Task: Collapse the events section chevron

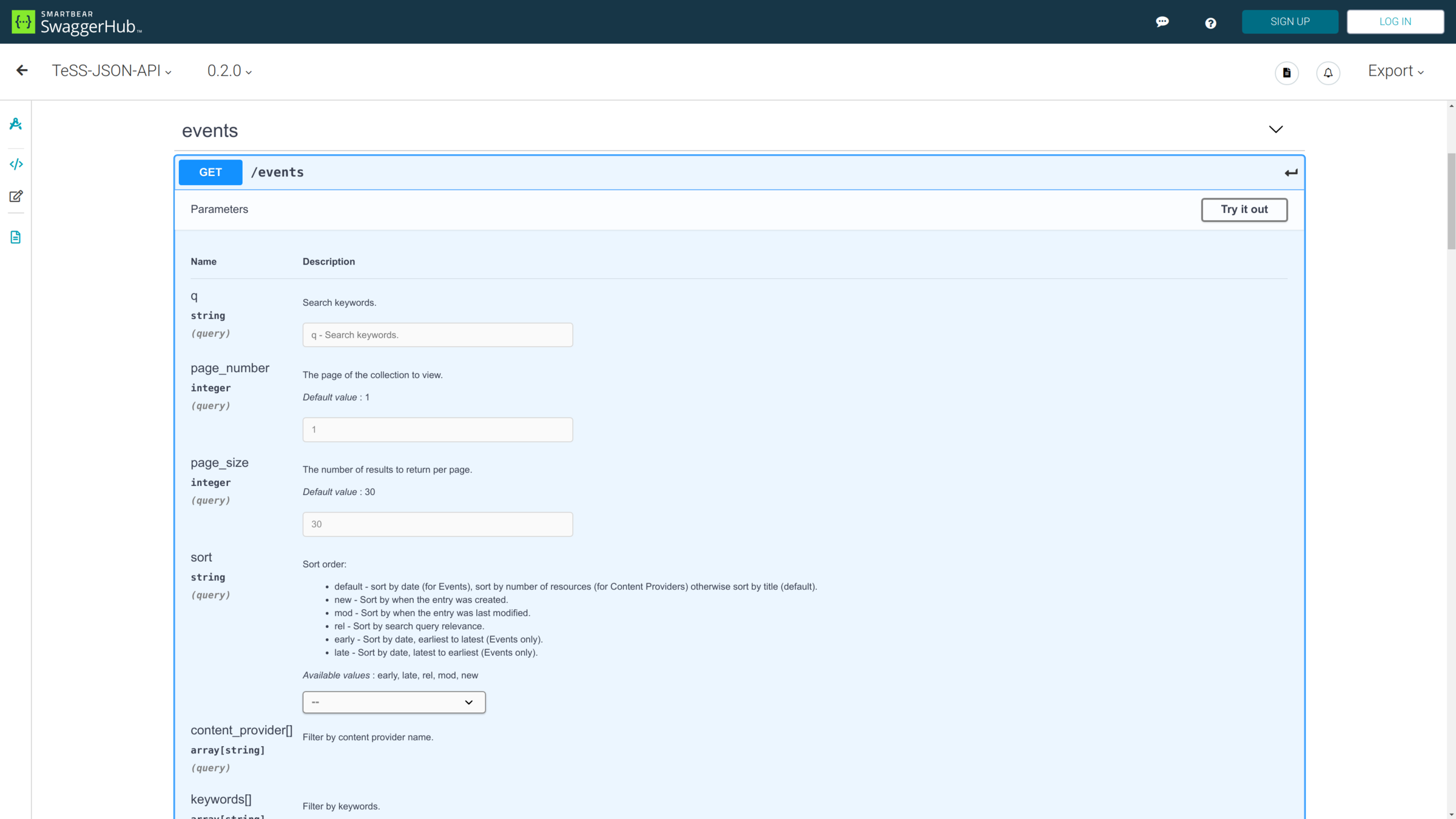Action: click(x=1275, y=129)
